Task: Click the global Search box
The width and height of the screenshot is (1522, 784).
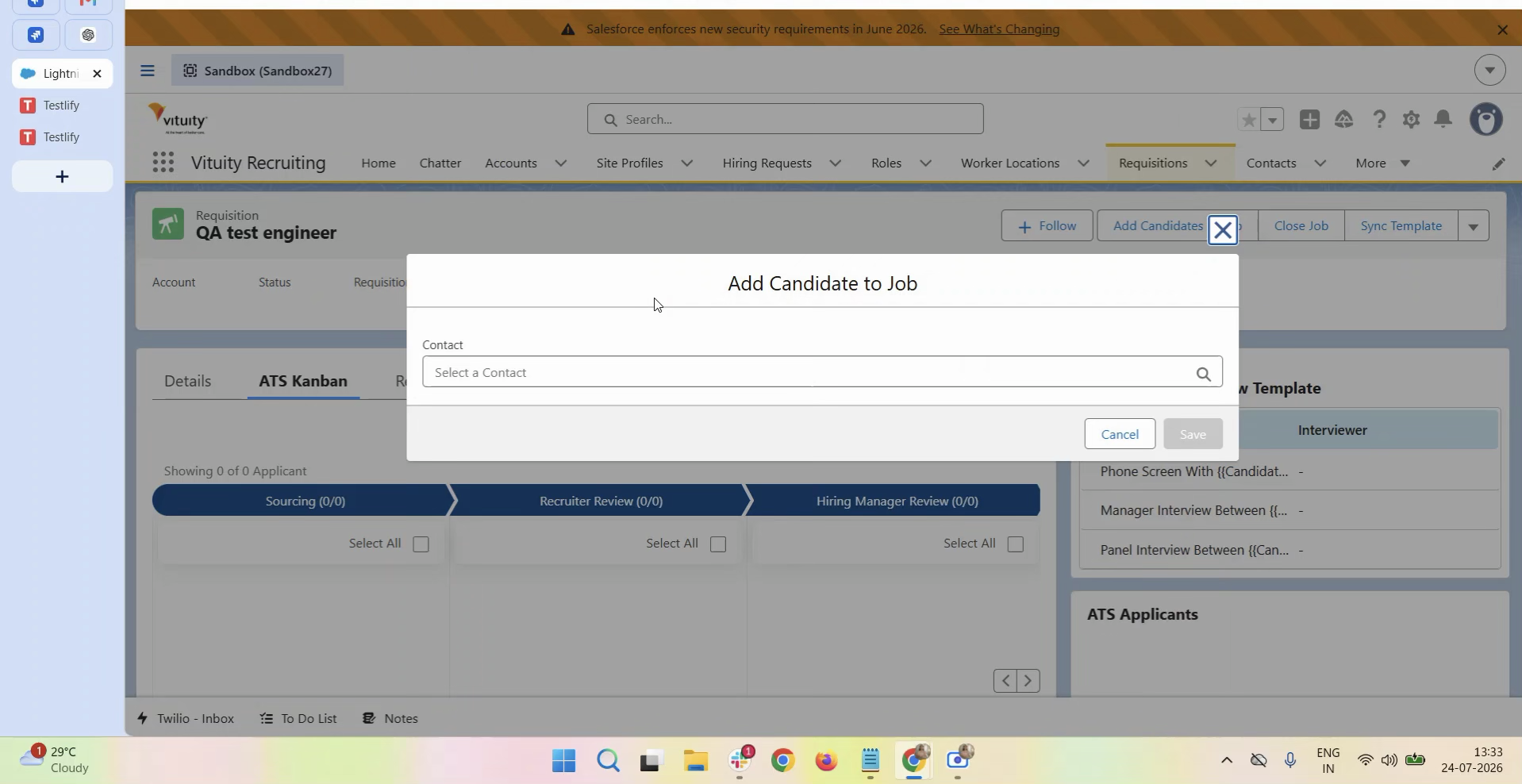Action: coord(786,119)
